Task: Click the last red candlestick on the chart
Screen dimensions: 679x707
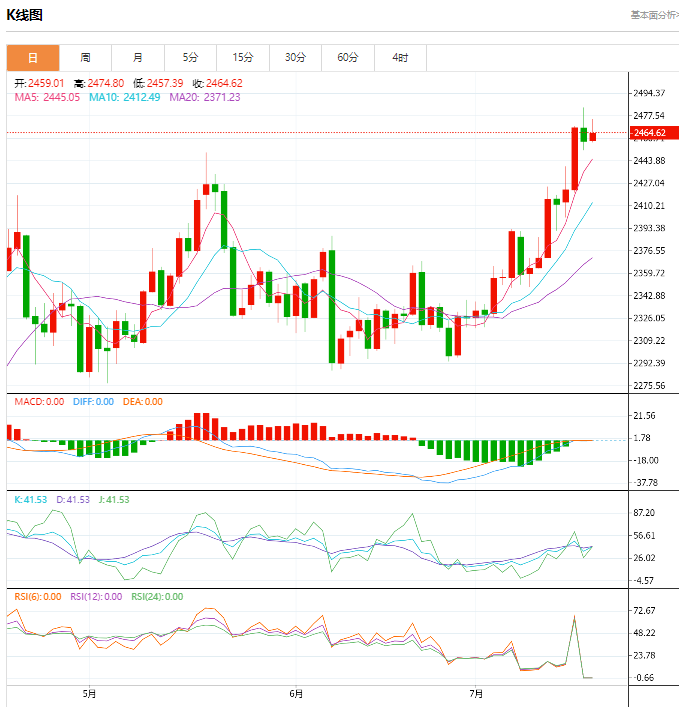Action: click(x=592, y=136)
